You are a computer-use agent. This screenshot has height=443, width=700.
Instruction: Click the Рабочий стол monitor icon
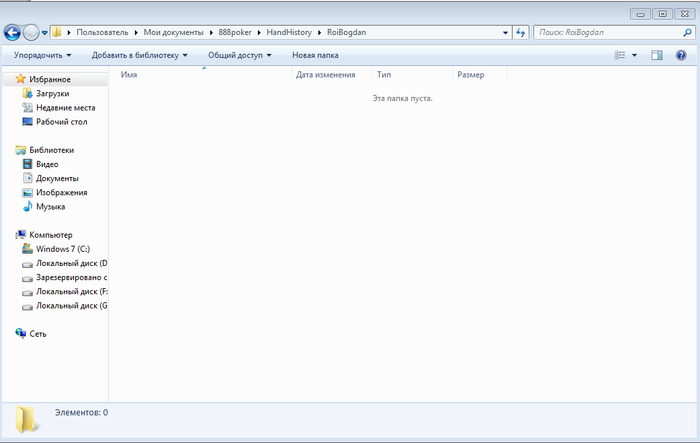[x=28, y=121]
